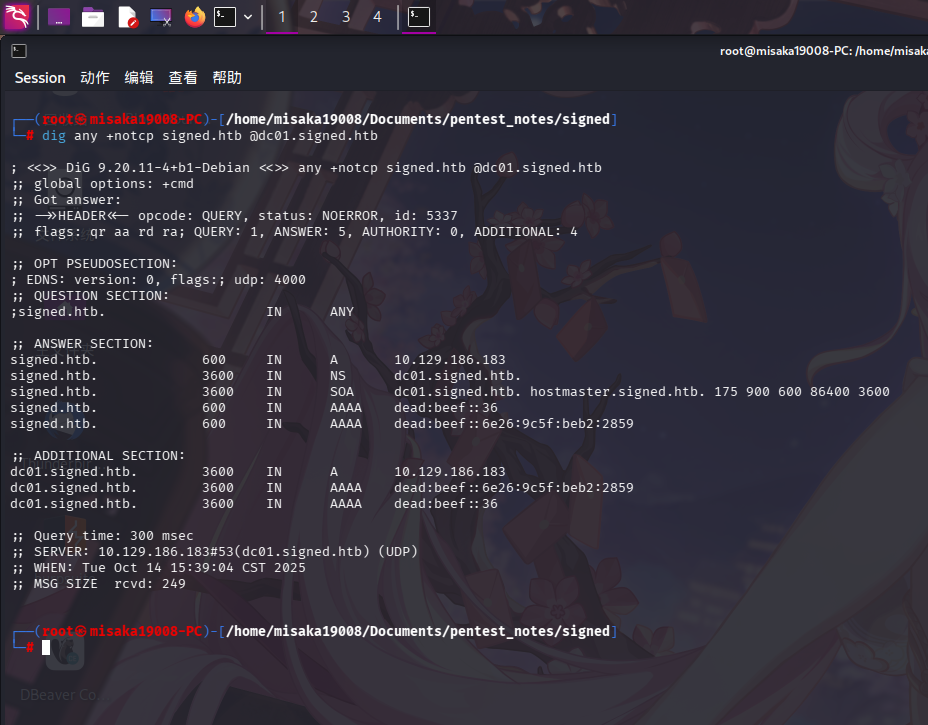Click the 'WHEN: Tue Oct 14' timestamp line
This screenshot has width=928, height=725.
158,568
